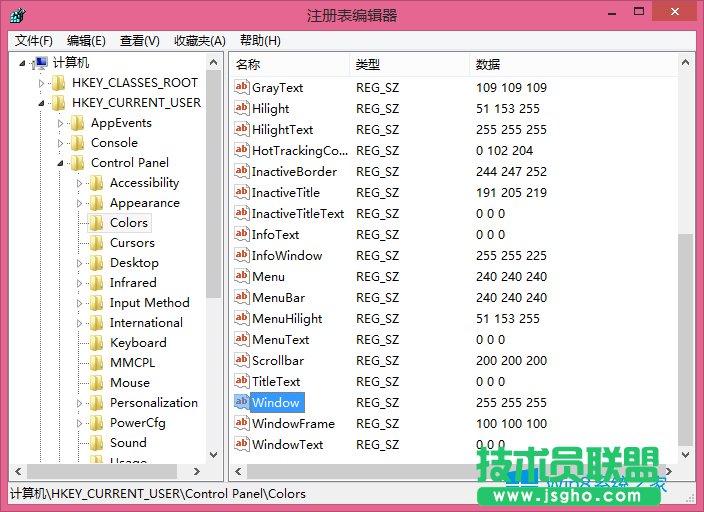Click the TitleText string icon

tap(242, 381)
